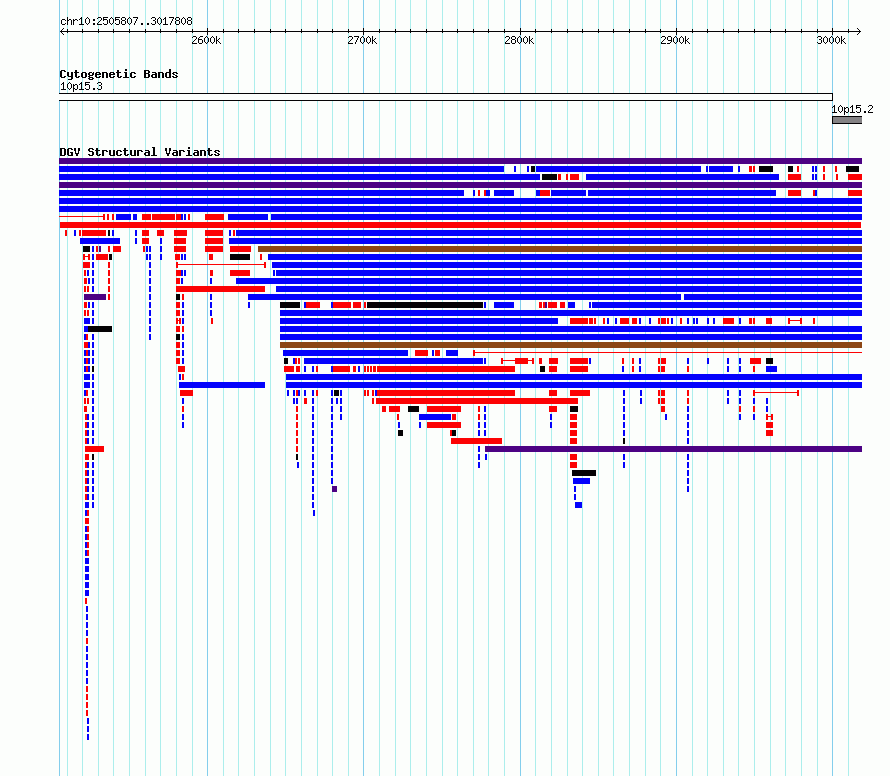Click the chr10:2505807..3017808 coordinate label

click(126, 22)
